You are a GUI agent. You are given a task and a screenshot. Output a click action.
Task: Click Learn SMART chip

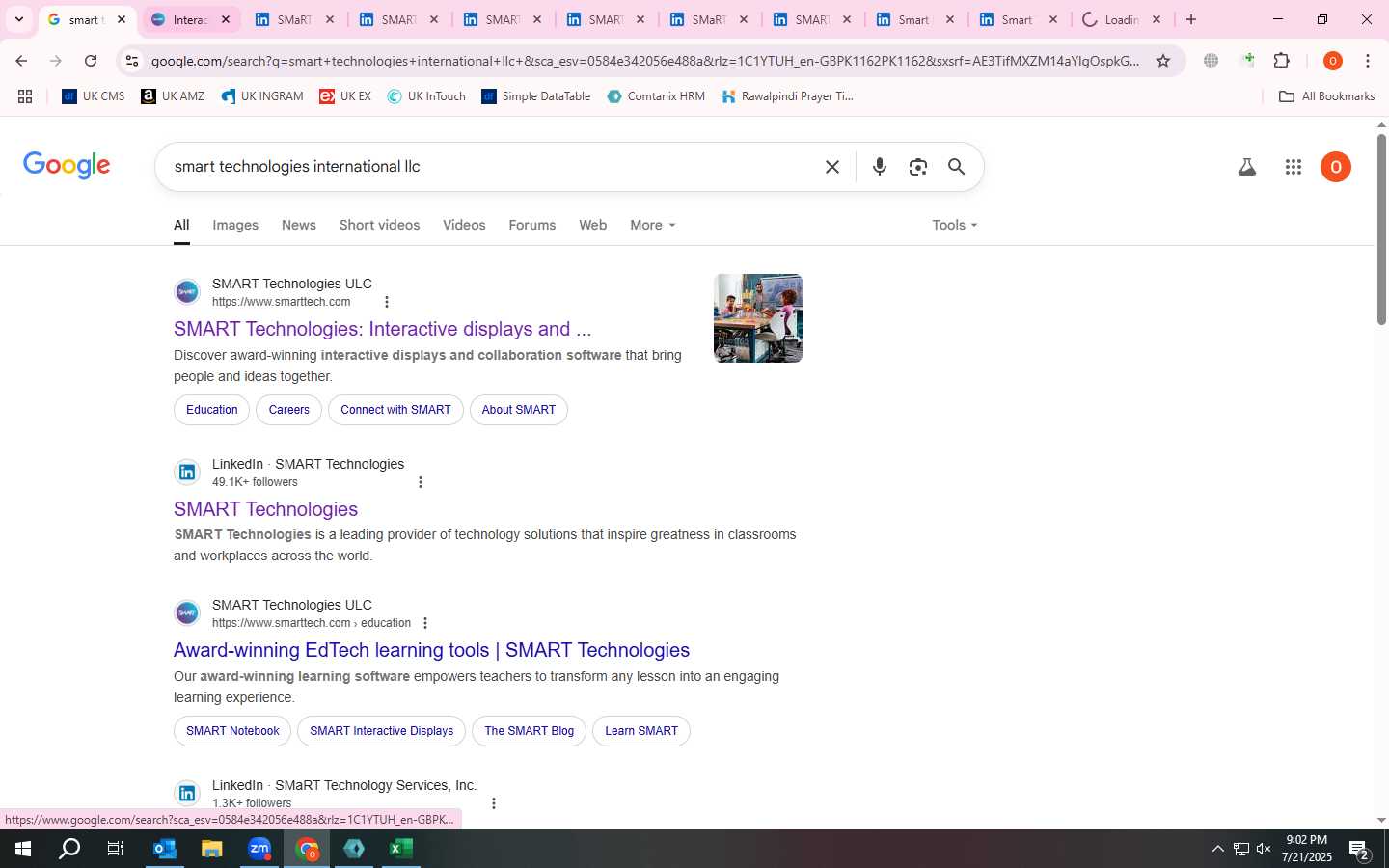641,731
